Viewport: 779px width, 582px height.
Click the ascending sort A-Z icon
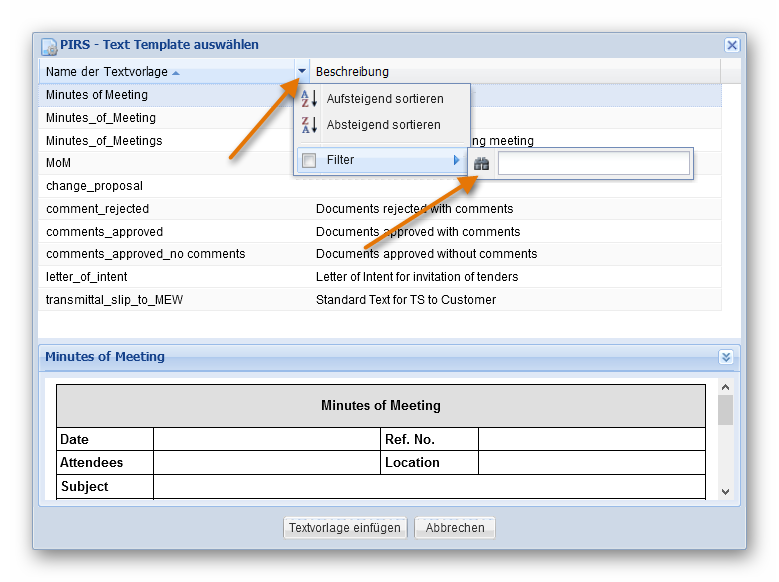[x=309, y=99]
